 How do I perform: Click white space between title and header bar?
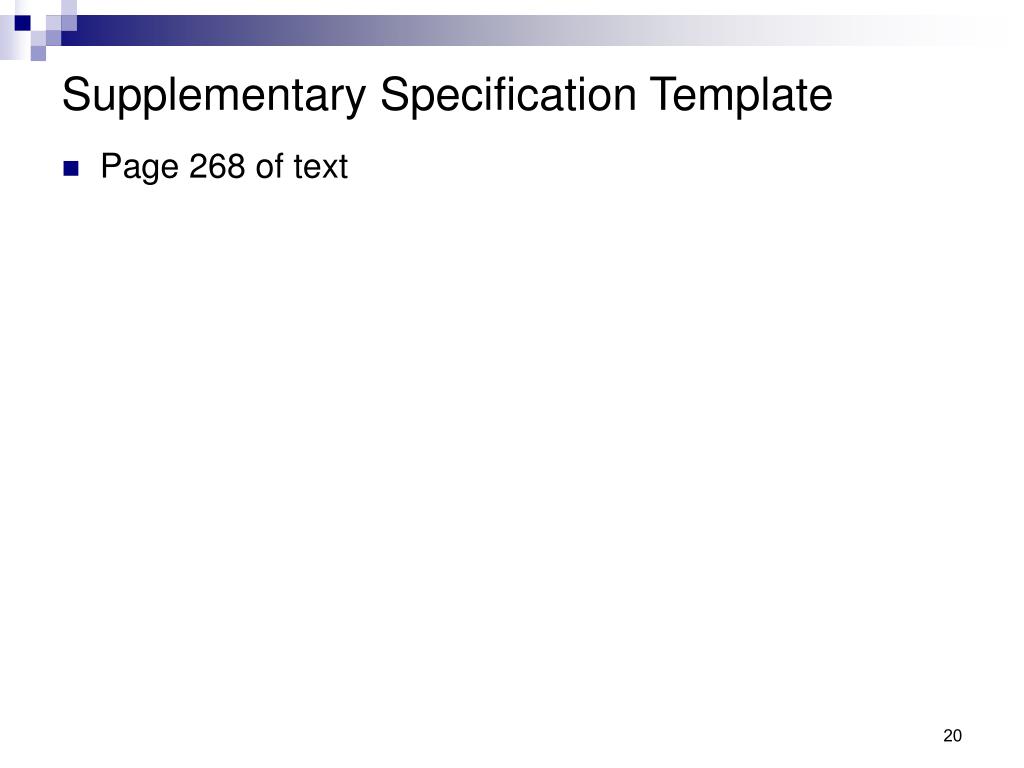512,60
